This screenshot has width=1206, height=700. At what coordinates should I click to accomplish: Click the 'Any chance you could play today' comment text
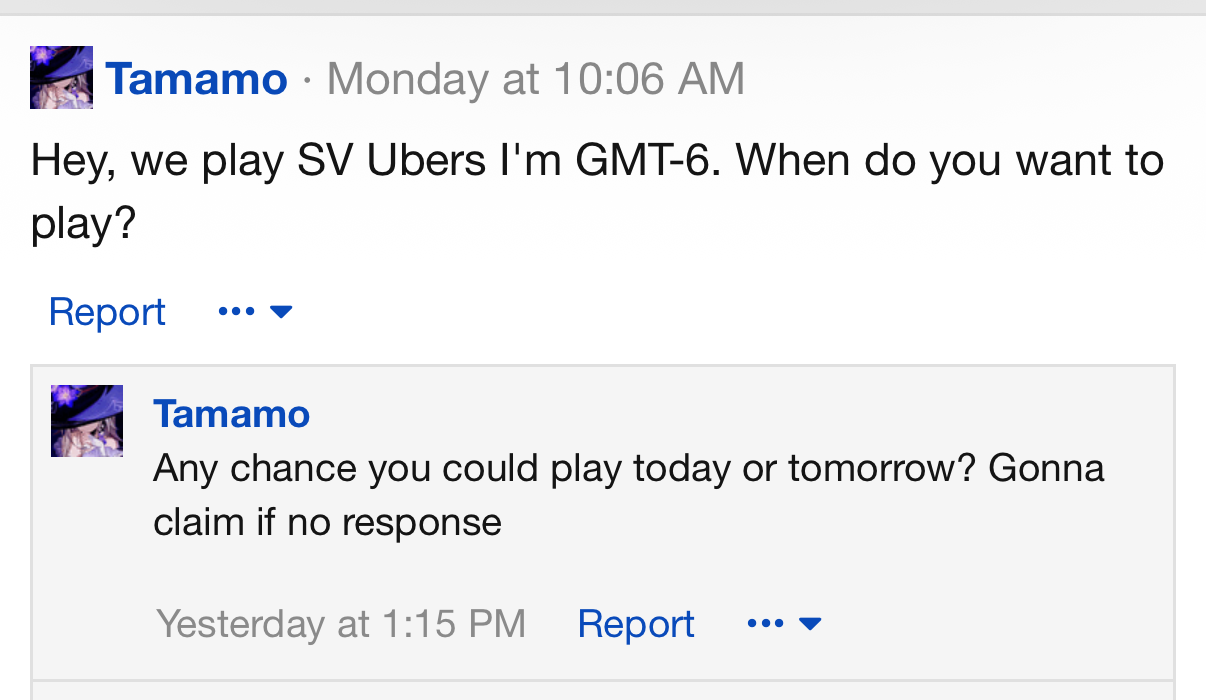(x=628, y=494)
